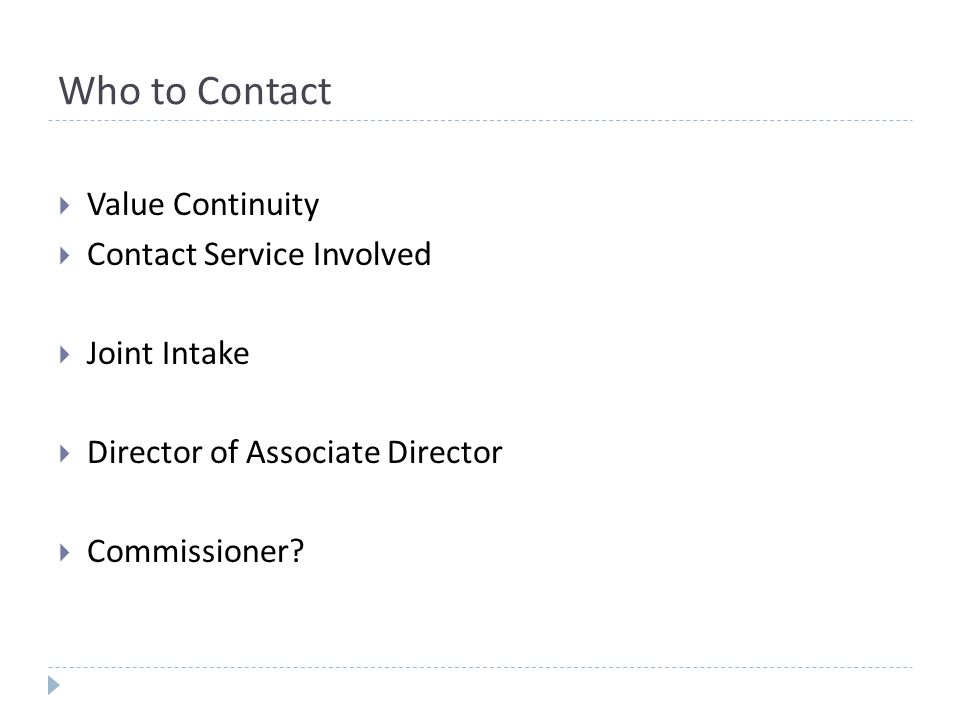Click the footer triangle icon at bottom-left
The height and width of the screenshot is (720, 960).
[54, 685]
